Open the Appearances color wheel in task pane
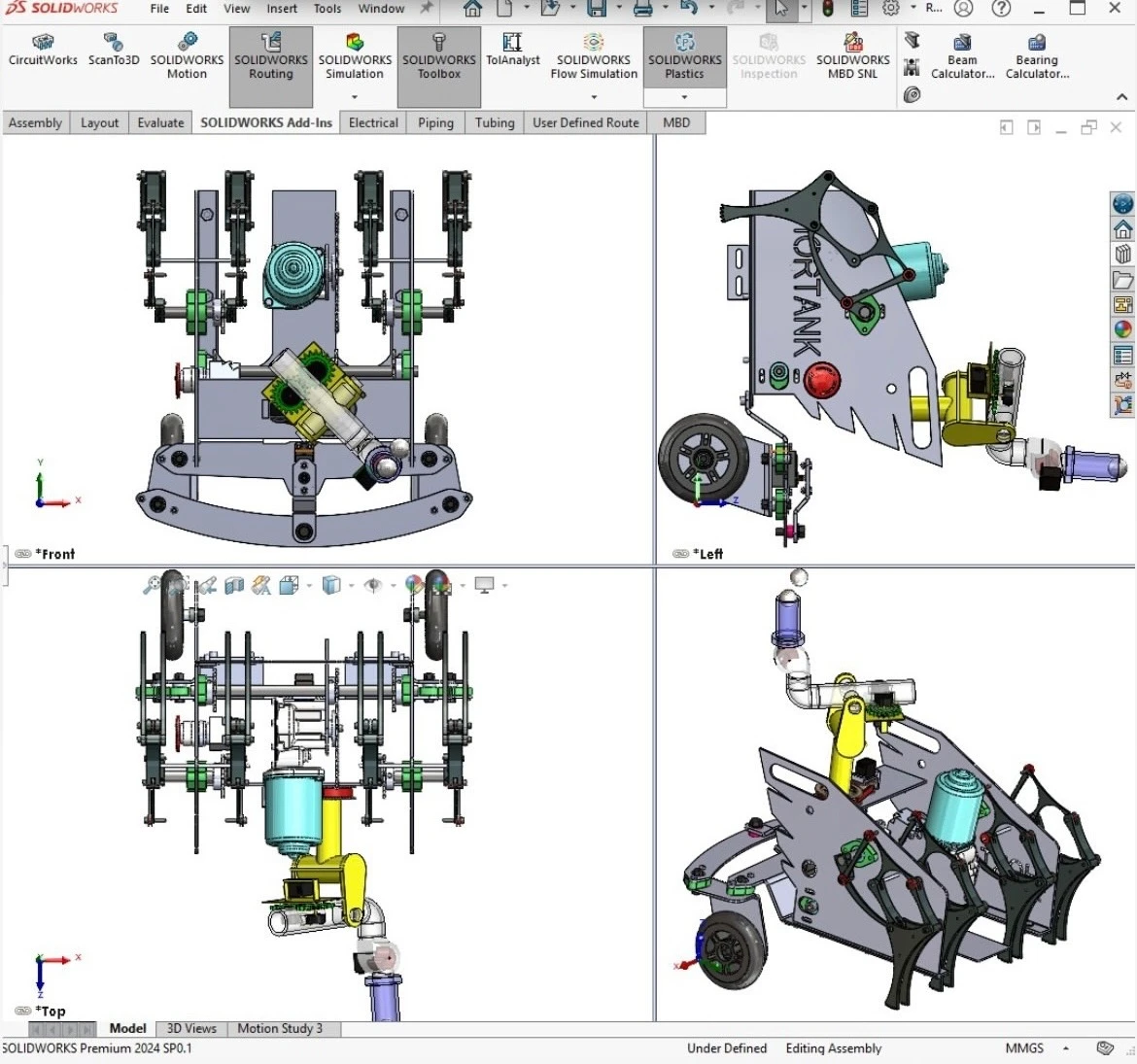This screenshot has width=1137, height=1064. pos(1123,330)
